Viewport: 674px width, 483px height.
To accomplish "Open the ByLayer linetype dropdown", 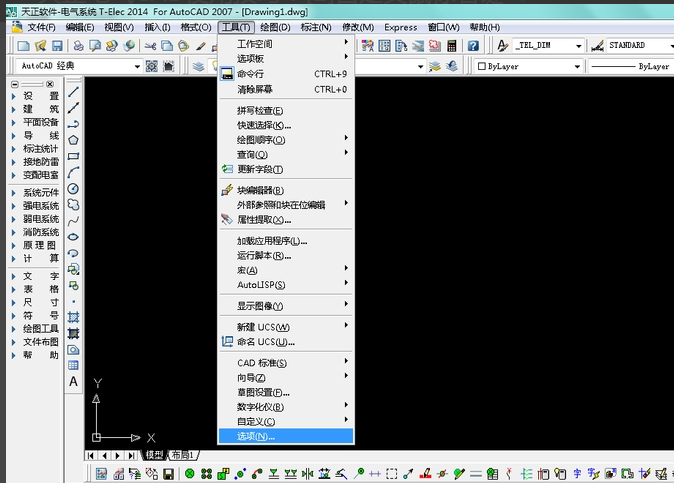I will coord(630,67).
